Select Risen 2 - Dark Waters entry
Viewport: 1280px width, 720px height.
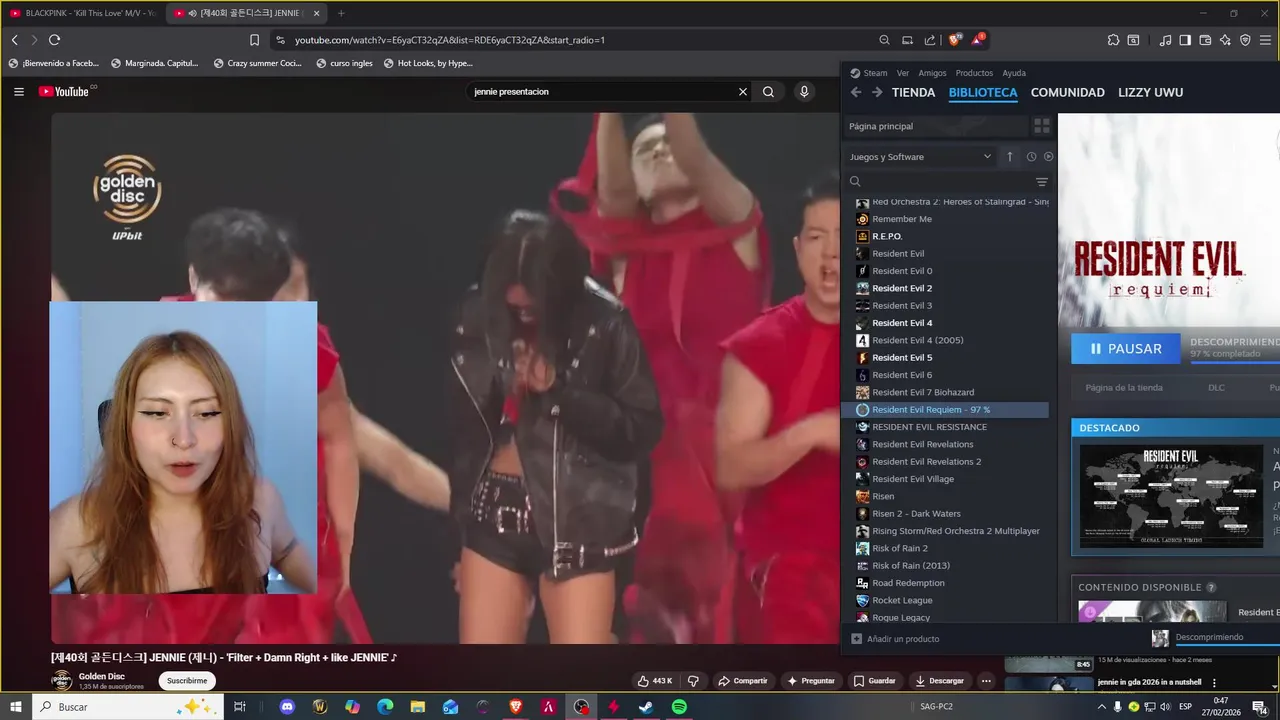tap(944, 514)
